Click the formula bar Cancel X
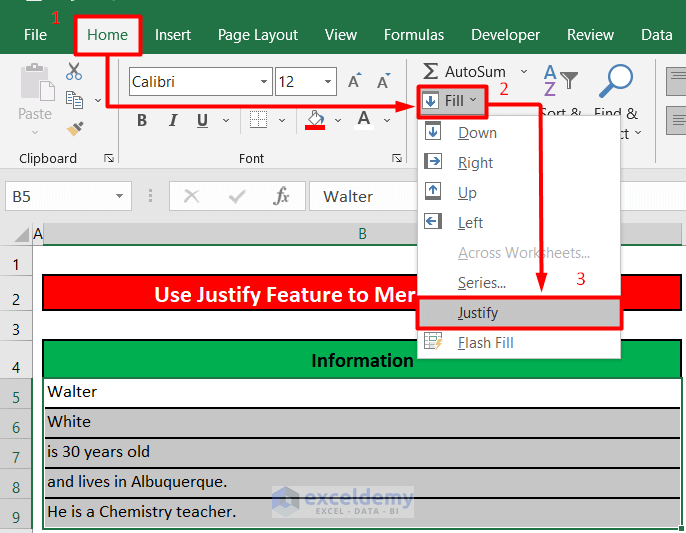 [191, 196]
